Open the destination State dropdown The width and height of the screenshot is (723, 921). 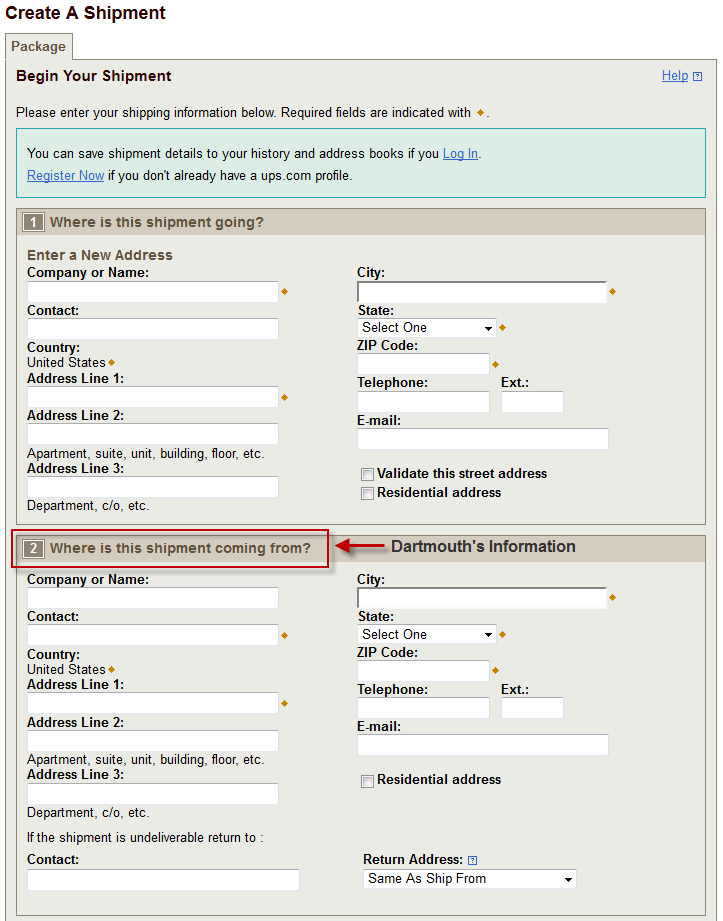[x=427, y=328]
